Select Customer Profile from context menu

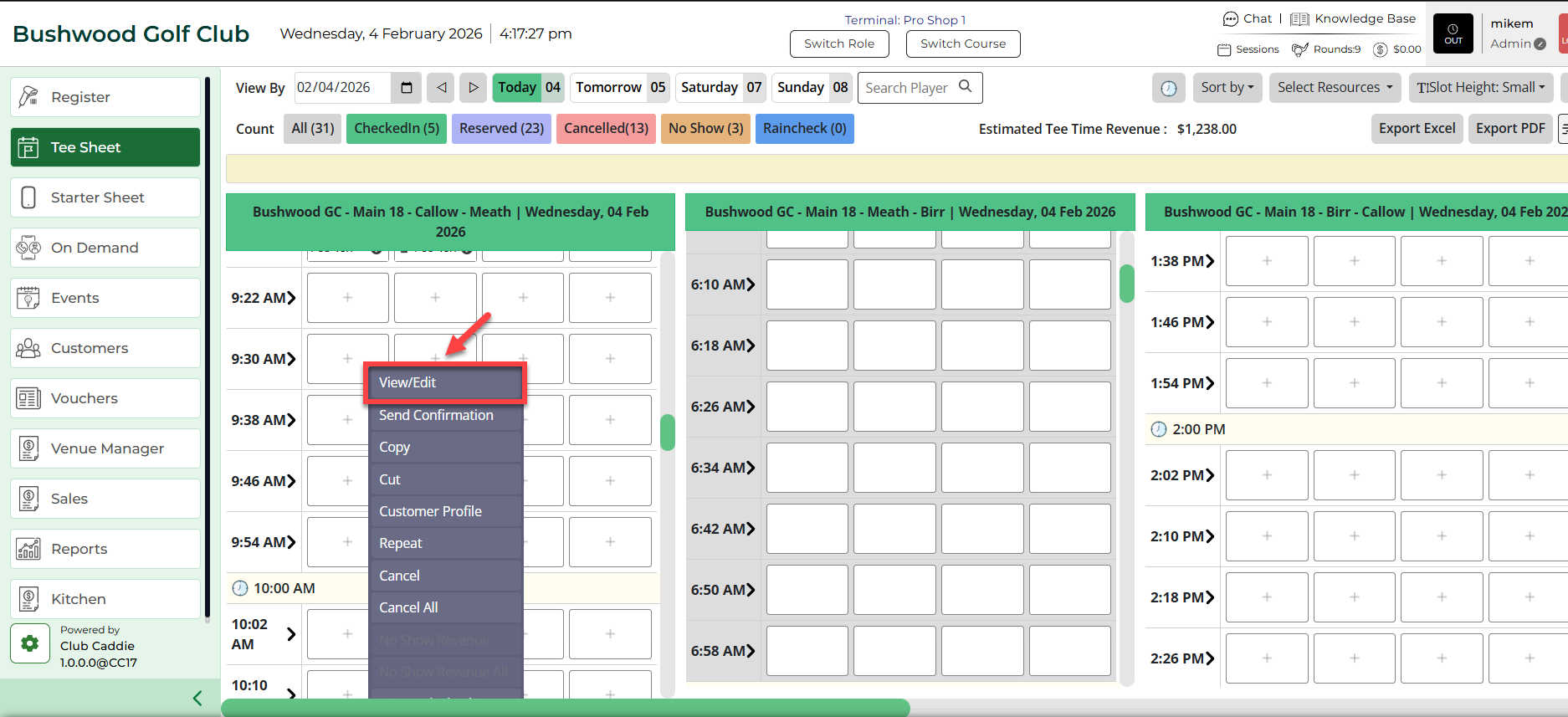tap(430, 511)
